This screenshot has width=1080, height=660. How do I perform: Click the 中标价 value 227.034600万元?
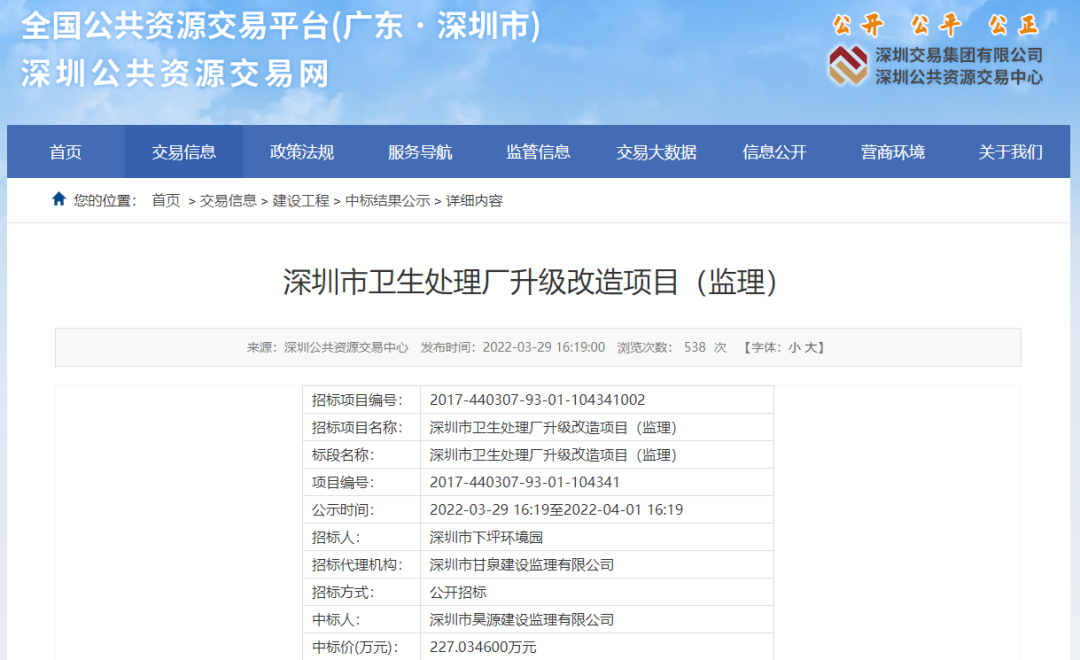(x=483, y=648)
